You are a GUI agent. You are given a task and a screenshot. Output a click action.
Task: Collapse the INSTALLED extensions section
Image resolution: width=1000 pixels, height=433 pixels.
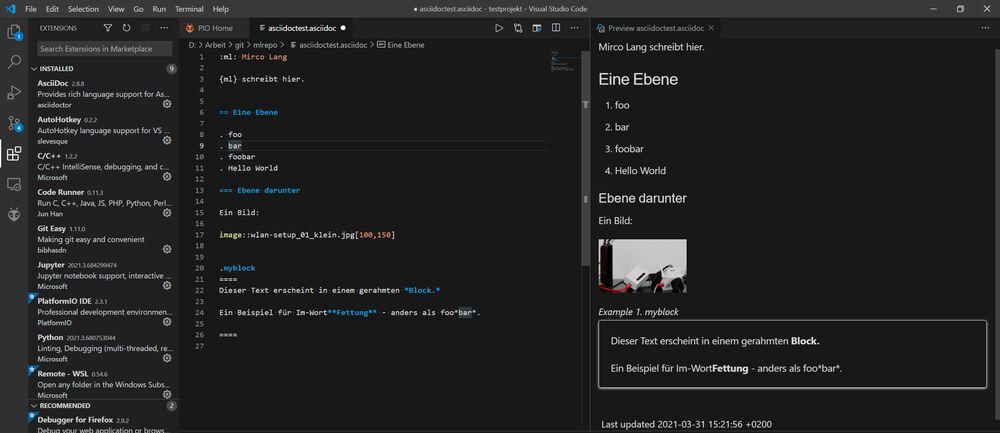coord(56,69)
